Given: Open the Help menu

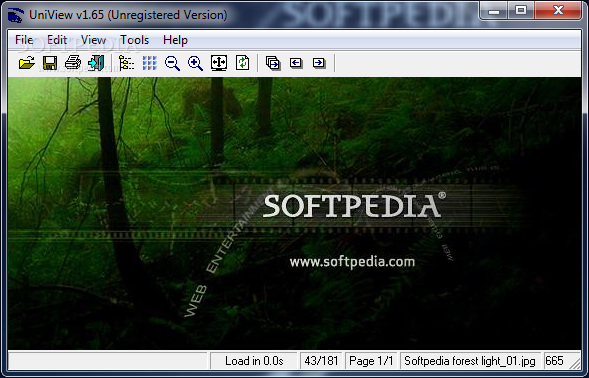Looking at the screenshot, I should [175, 40].
